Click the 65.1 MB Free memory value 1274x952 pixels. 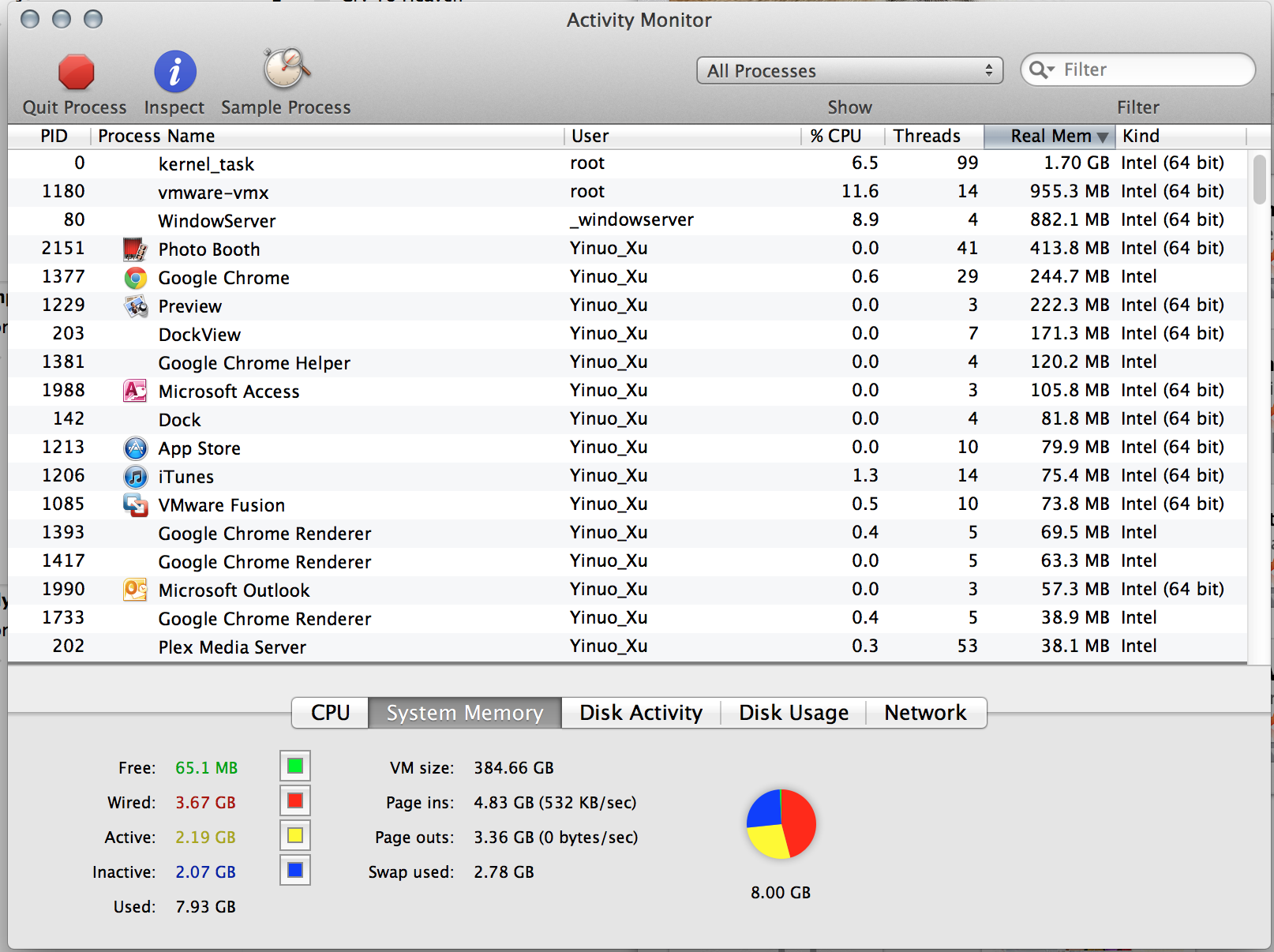tap(206, 767)
